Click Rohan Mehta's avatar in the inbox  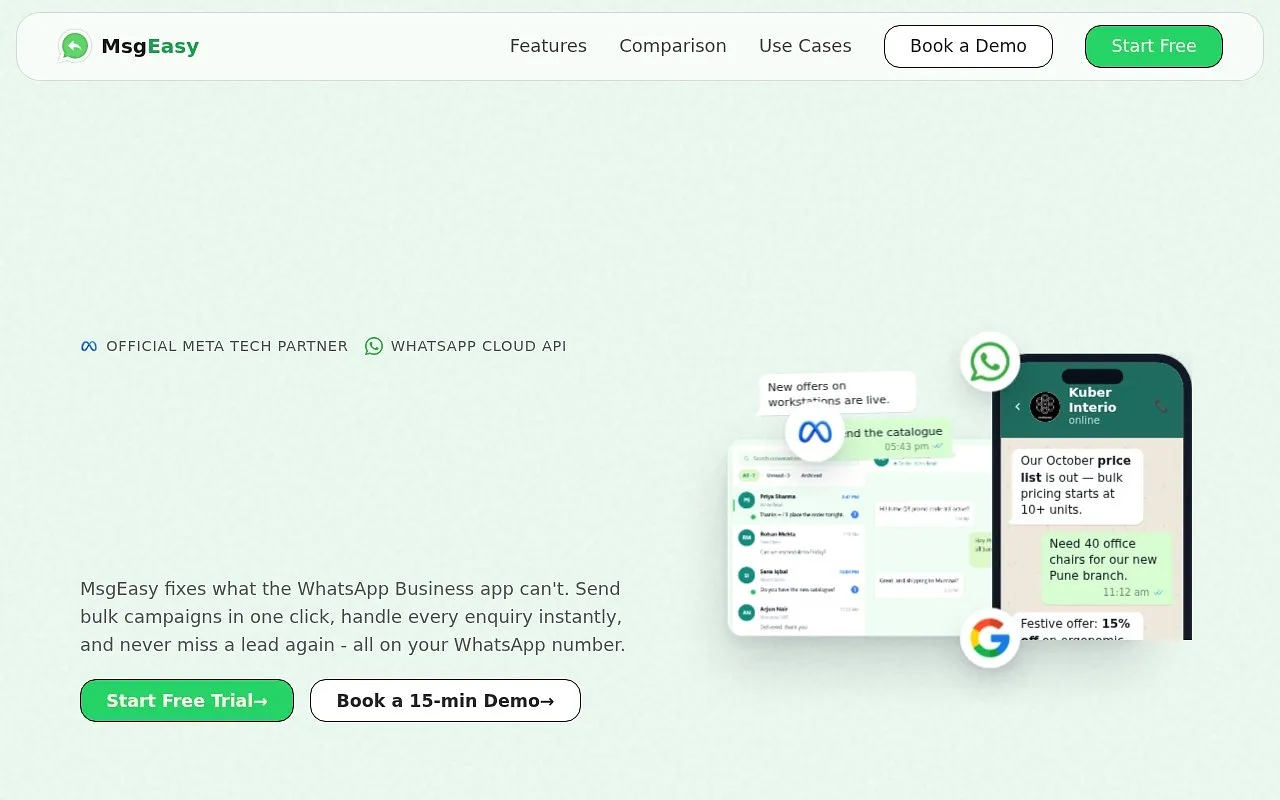coord(746,538)
